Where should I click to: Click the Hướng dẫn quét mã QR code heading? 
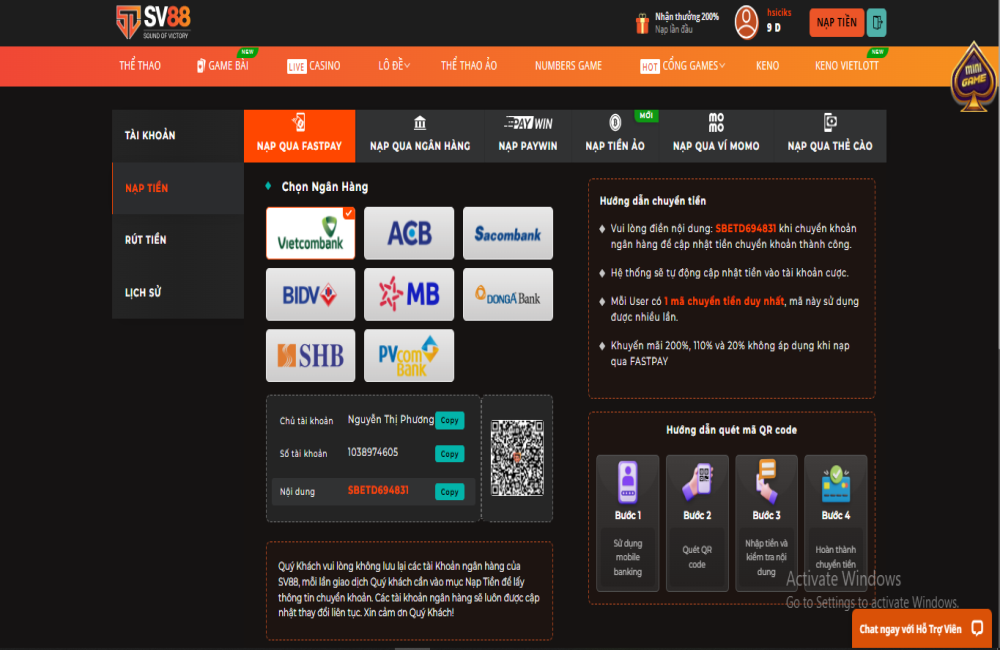coord(732,430)
